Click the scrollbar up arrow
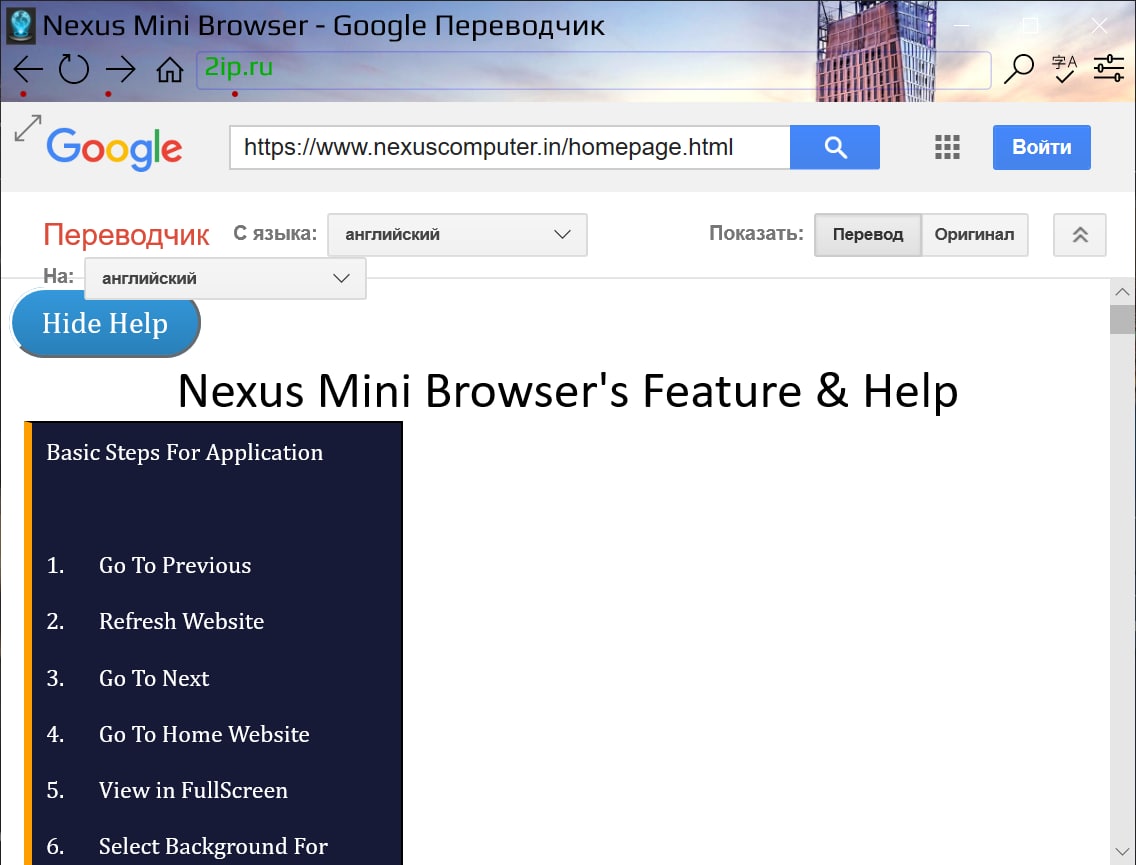1136x865 pixels. [x=1122, y=292]
